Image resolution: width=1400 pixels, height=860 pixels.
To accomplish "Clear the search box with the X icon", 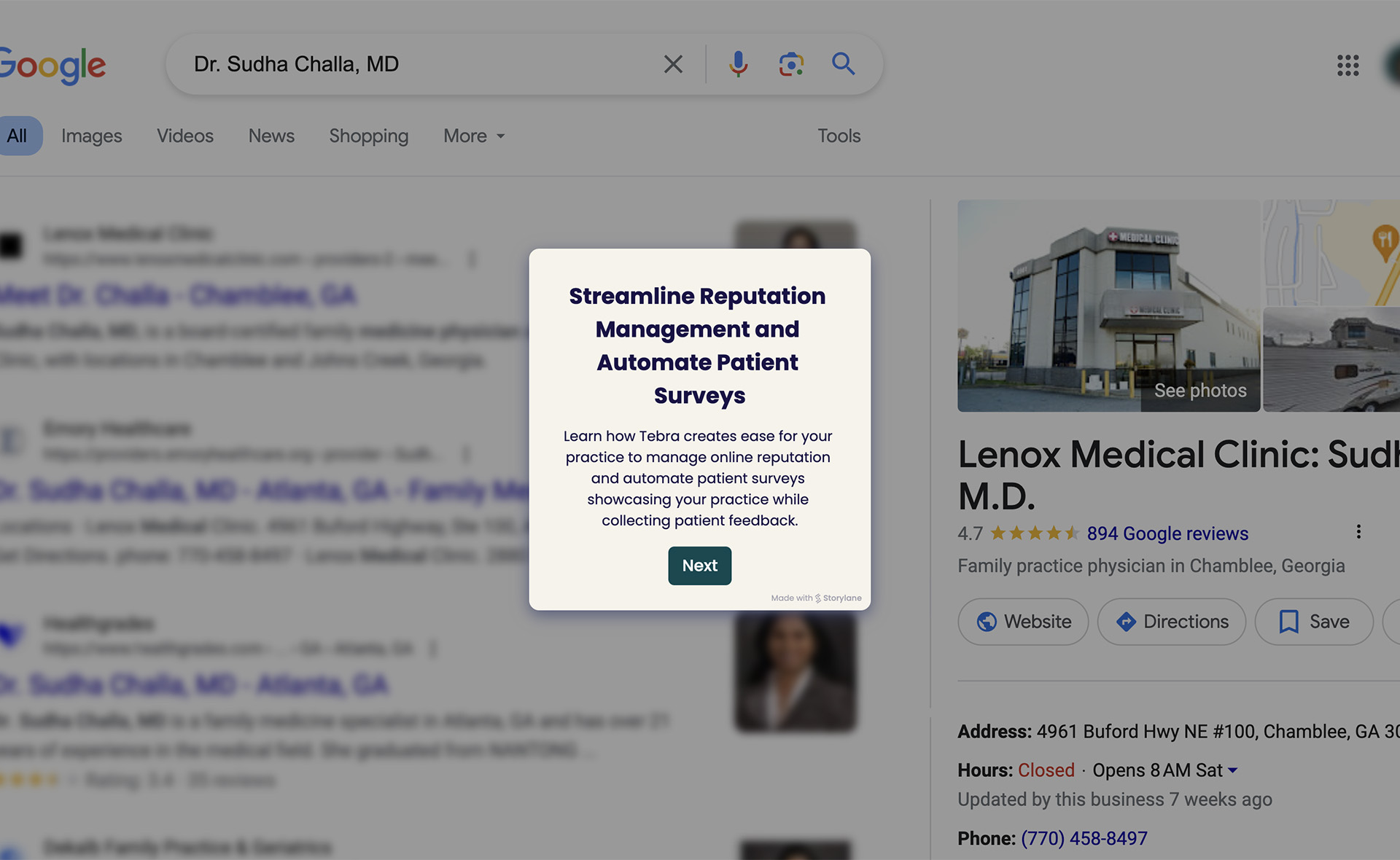I will tap(673, 64).
